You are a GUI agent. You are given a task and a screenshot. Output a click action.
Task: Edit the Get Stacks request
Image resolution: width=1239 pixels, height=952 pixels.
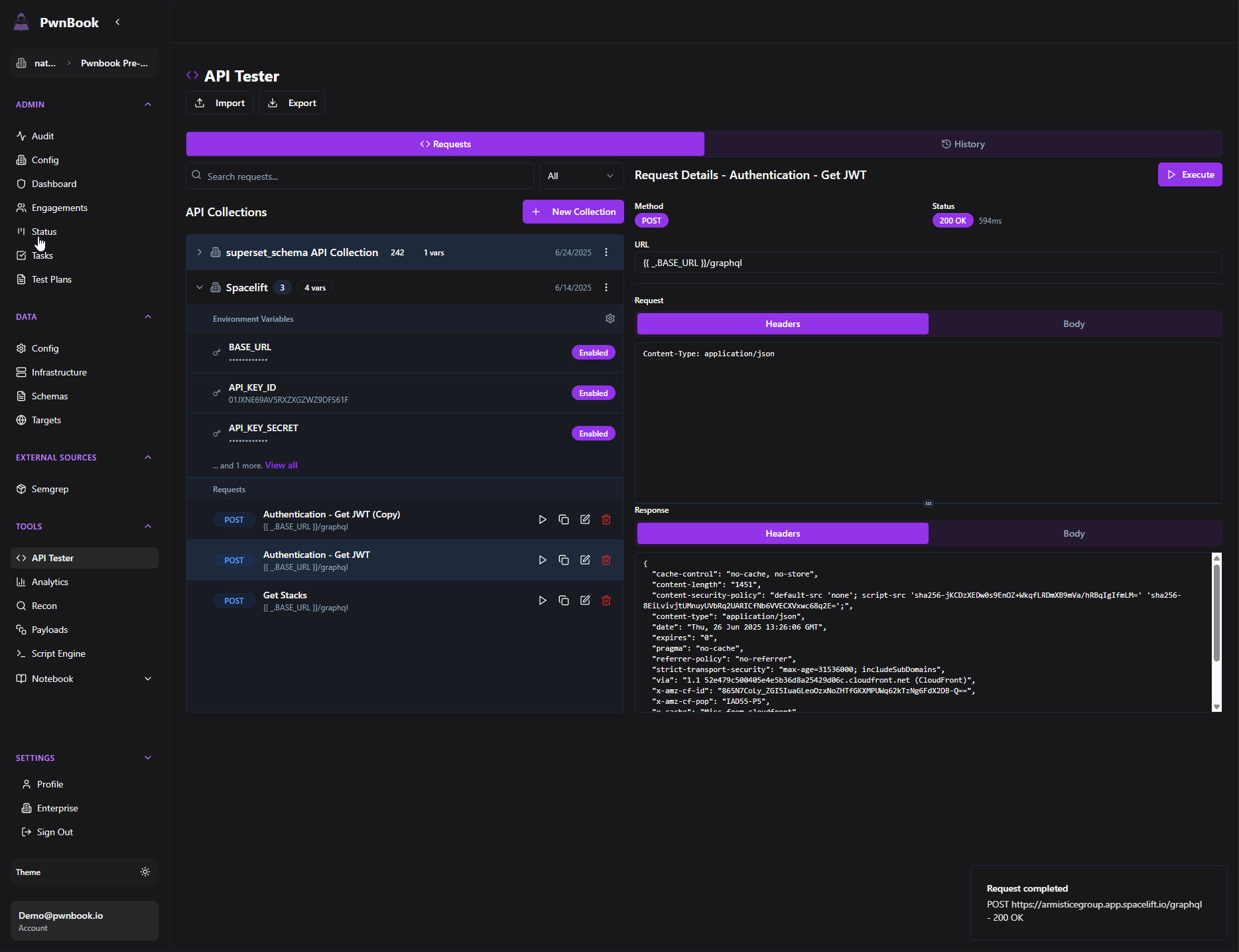585,600
